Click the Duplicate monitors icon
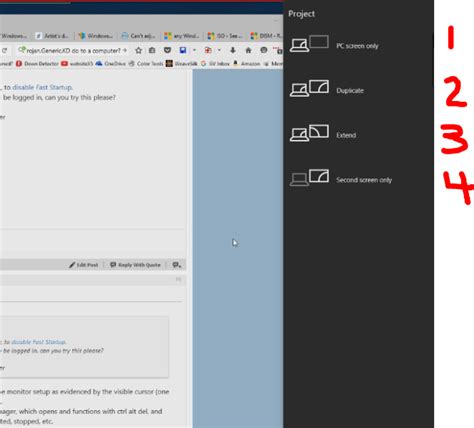 [309, 88]
